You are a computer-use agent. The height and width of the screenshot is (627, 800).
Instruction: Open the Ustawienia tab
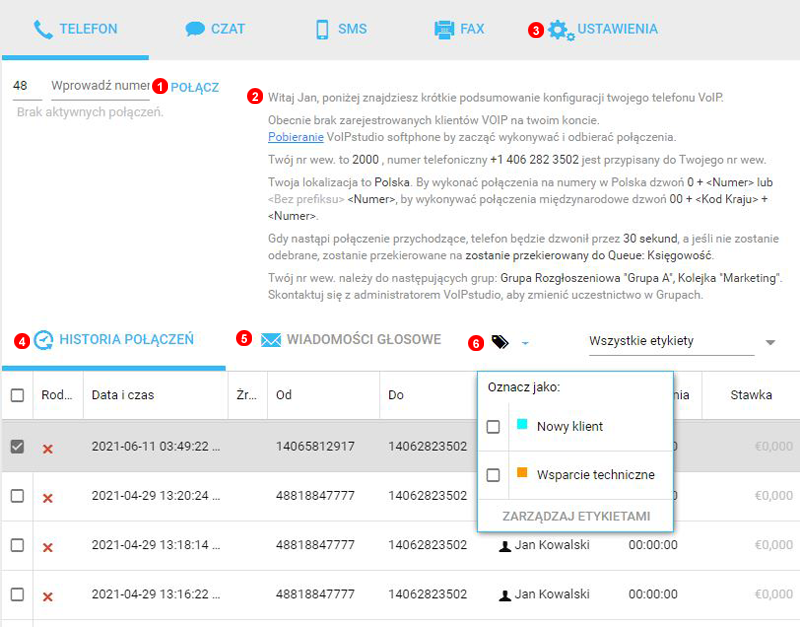click(x=617, y=29)
